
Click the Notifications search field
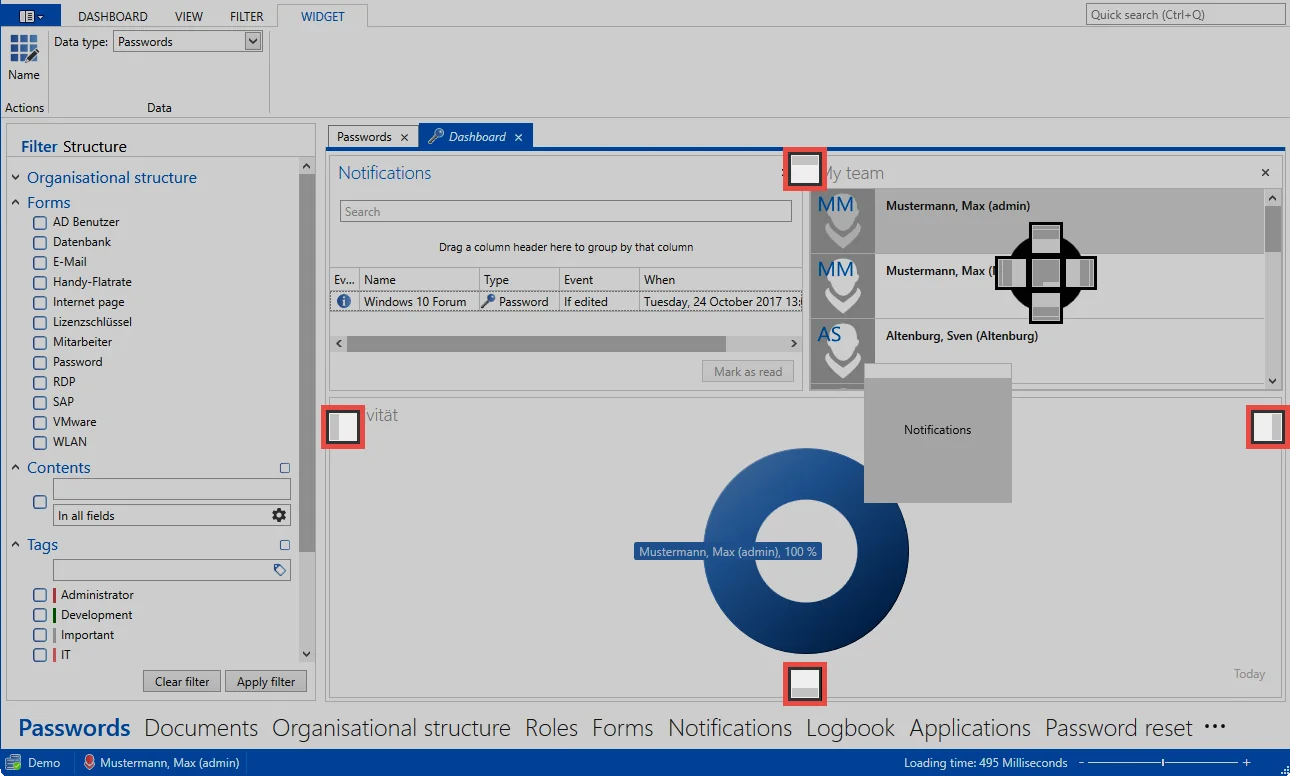(566, 212)
